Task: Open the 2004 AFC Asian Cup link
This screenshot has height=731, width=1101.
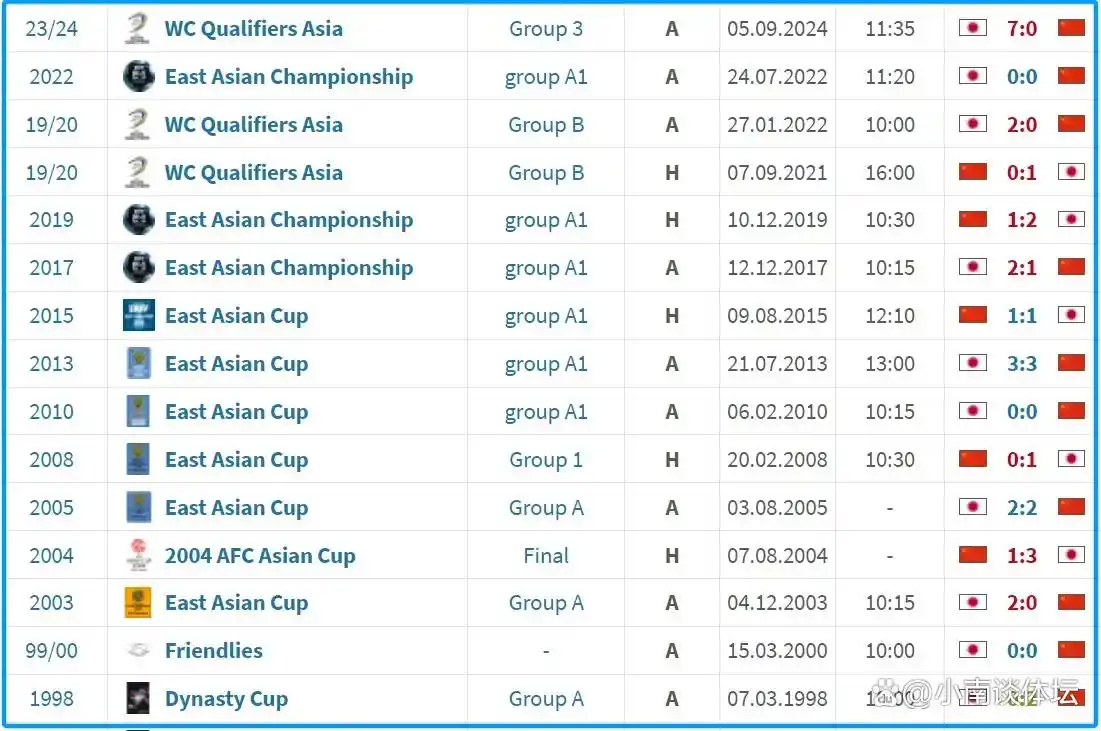Action: (x=260, y=555)
